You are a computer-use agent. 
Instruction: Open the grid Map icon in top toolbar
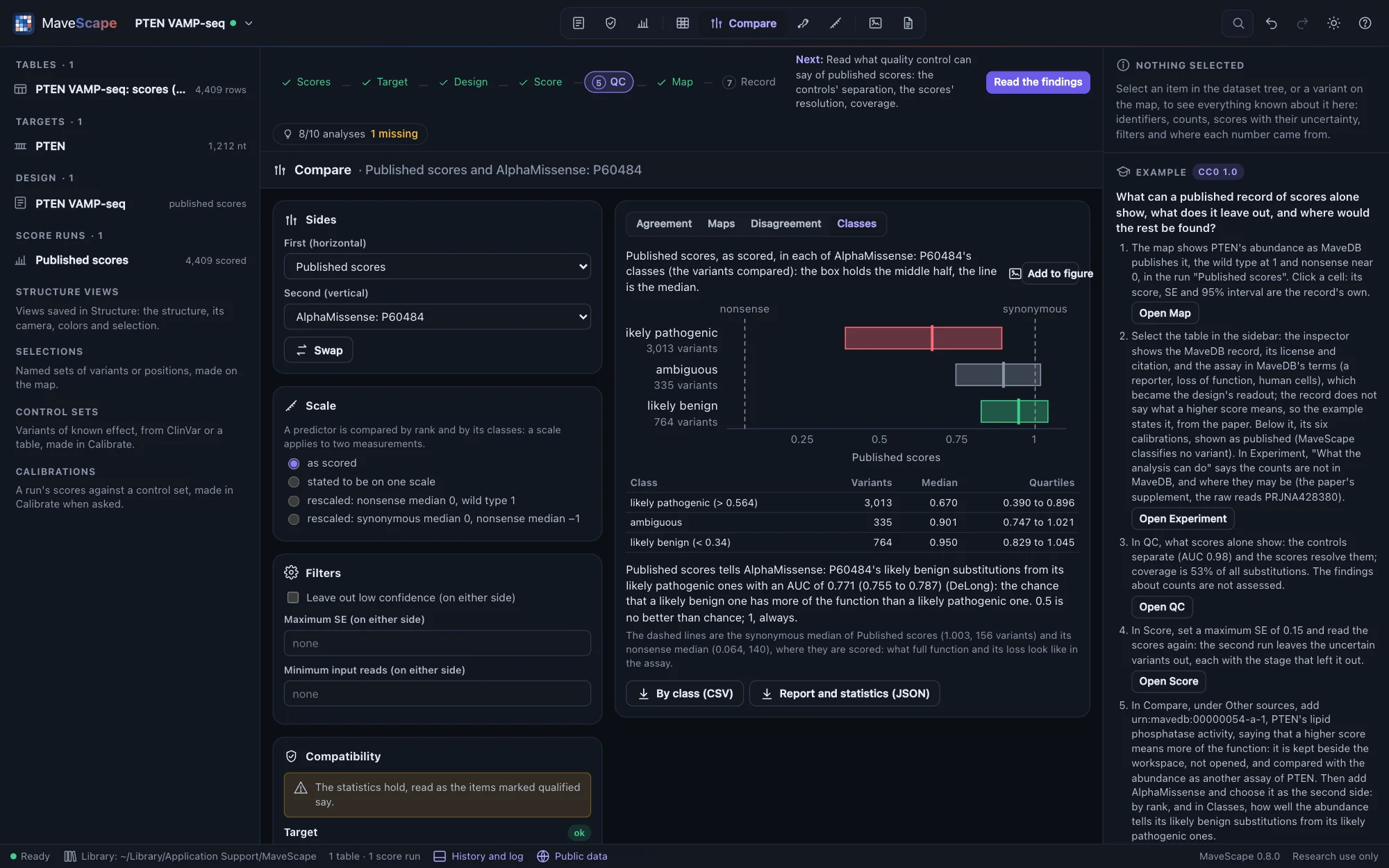coord(683,23)
